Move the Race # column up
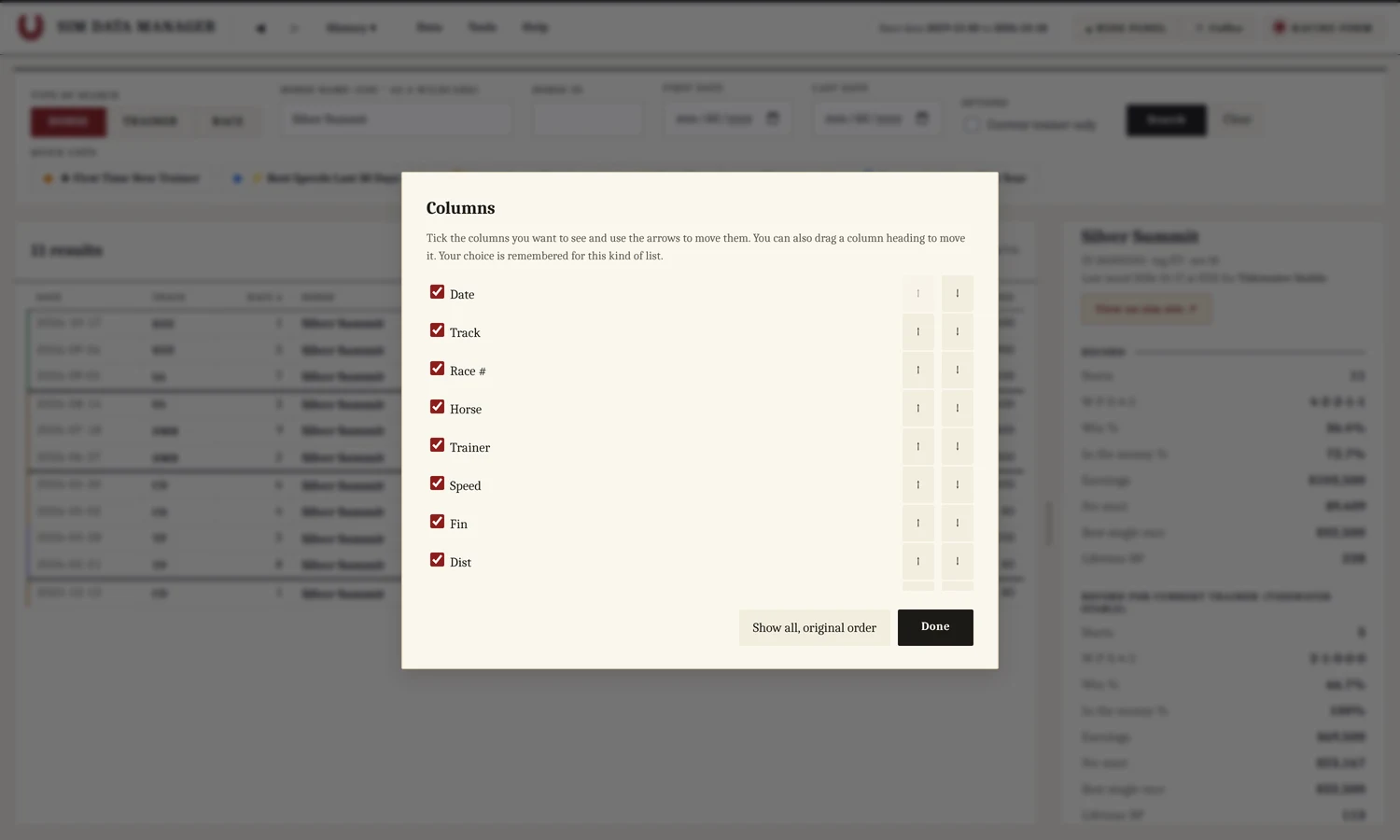This screenshot has height=840, width=1400. [x=918, y=371]
